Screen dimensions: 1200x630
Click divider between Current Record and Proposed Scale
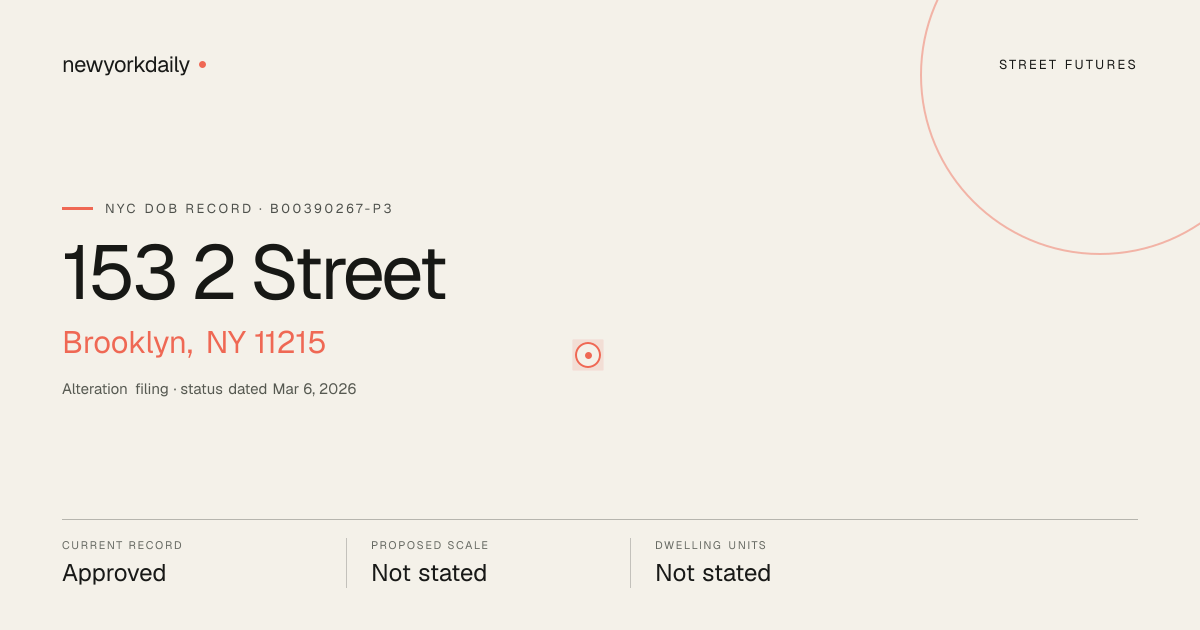346,563
